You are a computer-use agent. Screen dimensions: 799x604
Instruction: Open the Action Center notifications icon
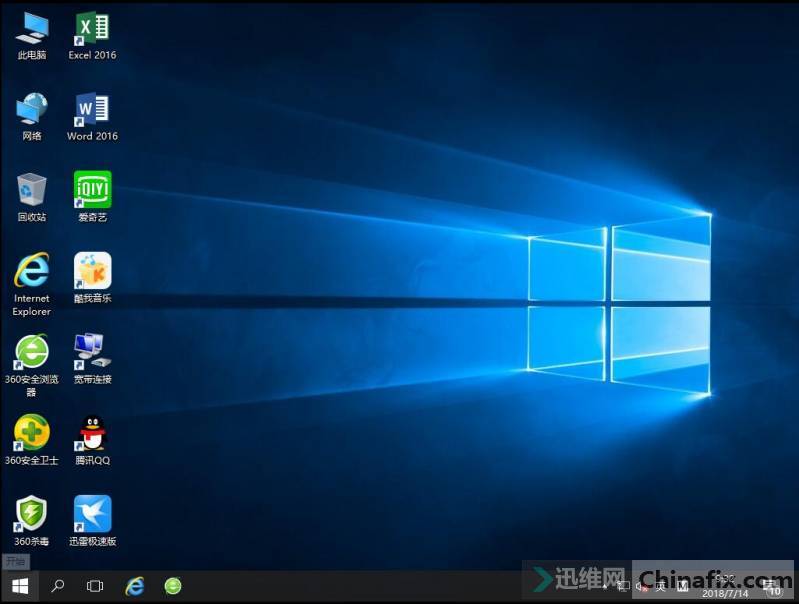[774, 587]
